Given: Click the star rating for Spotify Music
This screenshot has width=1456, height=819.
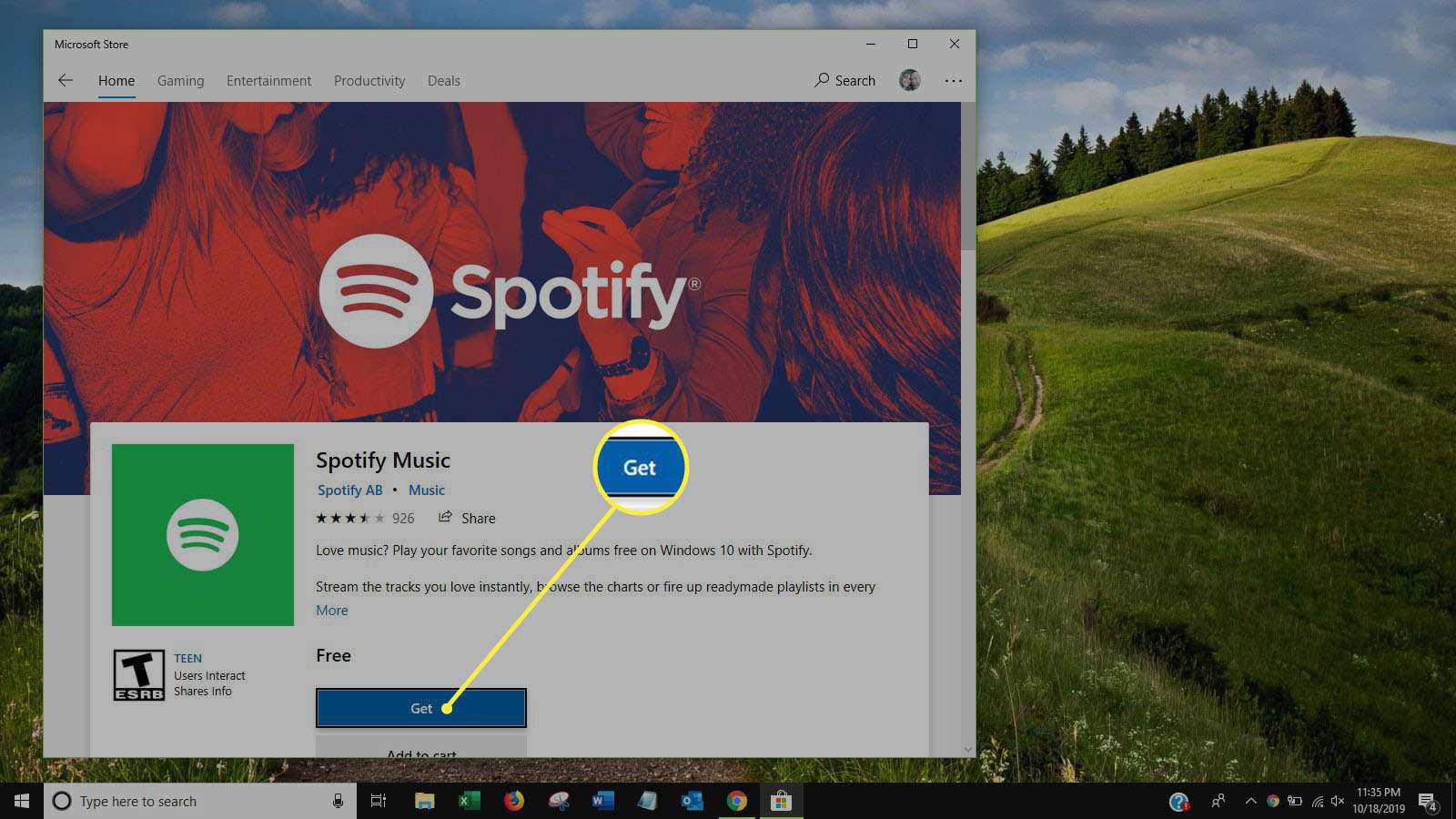Looking at the screenshot, I should pos(349,518).
